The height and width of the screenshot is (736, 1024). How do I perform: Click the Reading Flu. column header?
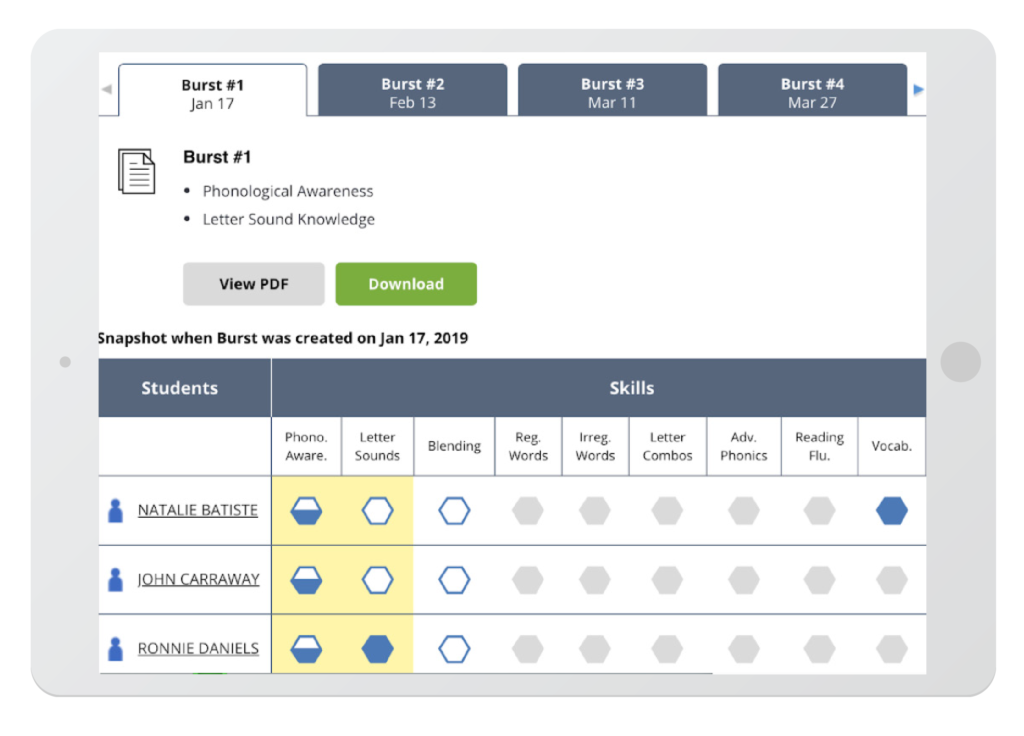pyautogui.click(x=819, y=446)
